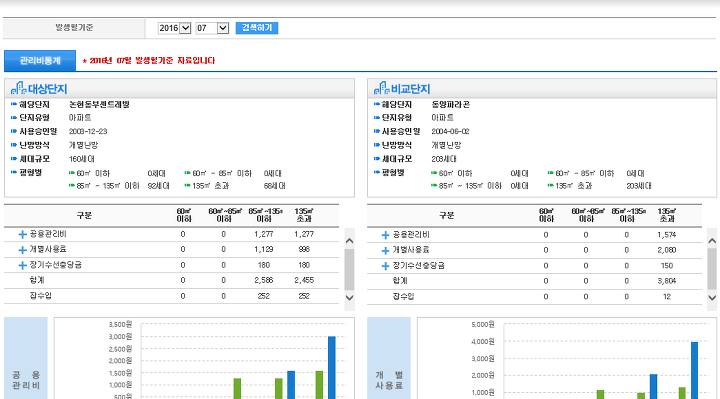This screenshot has height=399, width=720.
Task: Click the 합계 value 2,455 in 대상단지 table
Action: tap(304, 280)
